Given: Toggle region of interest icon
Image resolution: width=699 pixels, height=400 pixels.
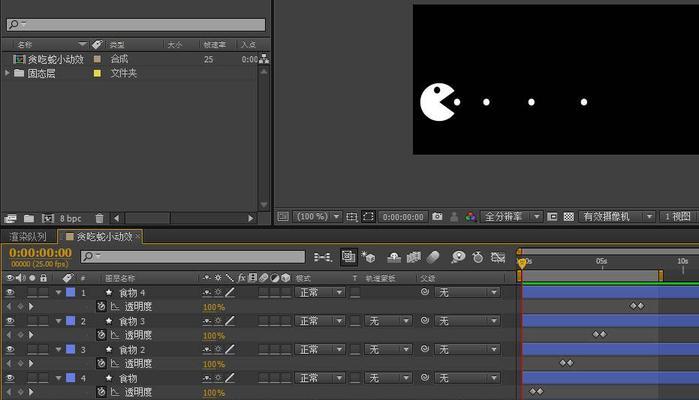Looking at the screenshot, I should [x=552, y=217].
